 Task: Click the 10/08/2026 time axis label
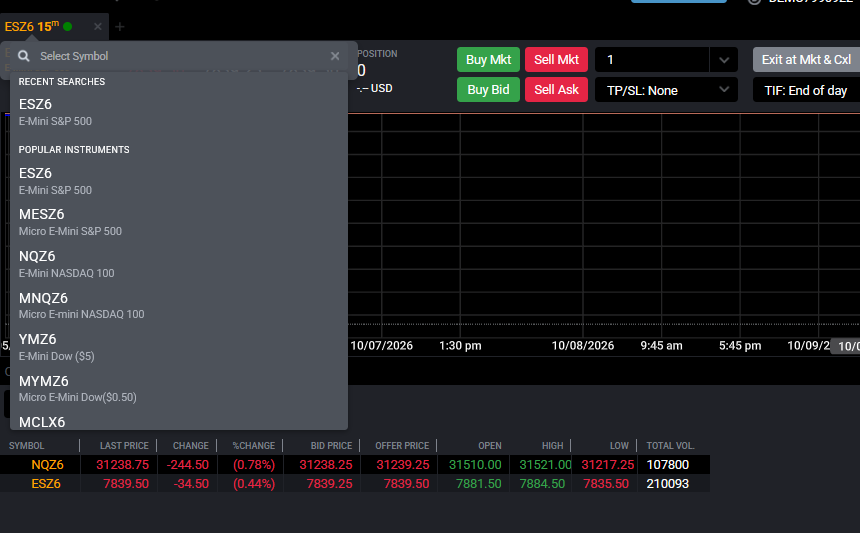582,345
